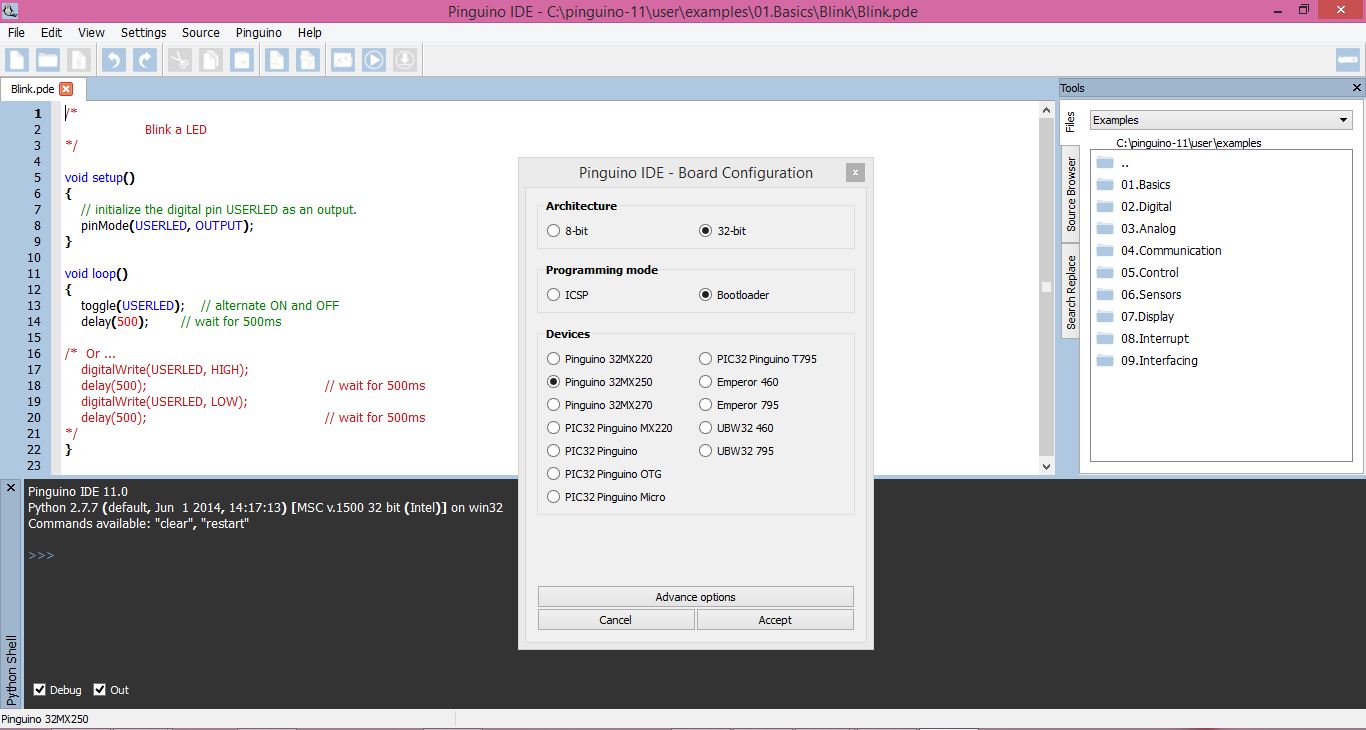Select PIC32 Pinguino OTG device
The width and height of the screenshot is (1366, 730).
[x=604, y=474]
